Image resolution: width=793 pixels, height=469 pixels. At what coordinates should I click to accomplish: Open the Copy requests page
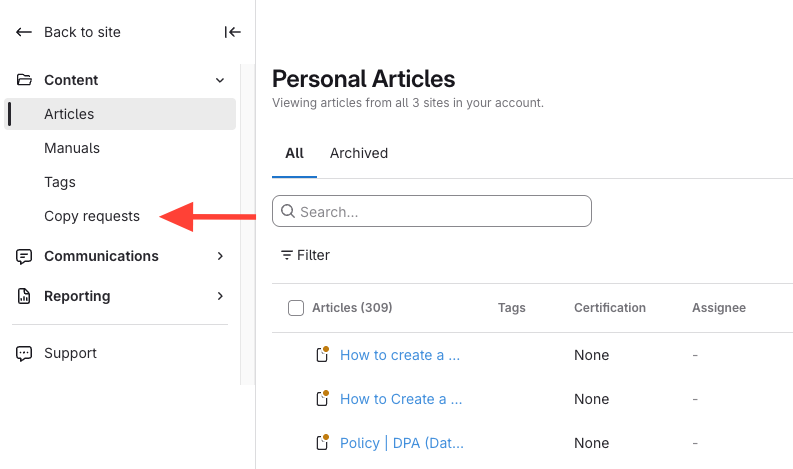pyautogui.click(x=92, y=216)
